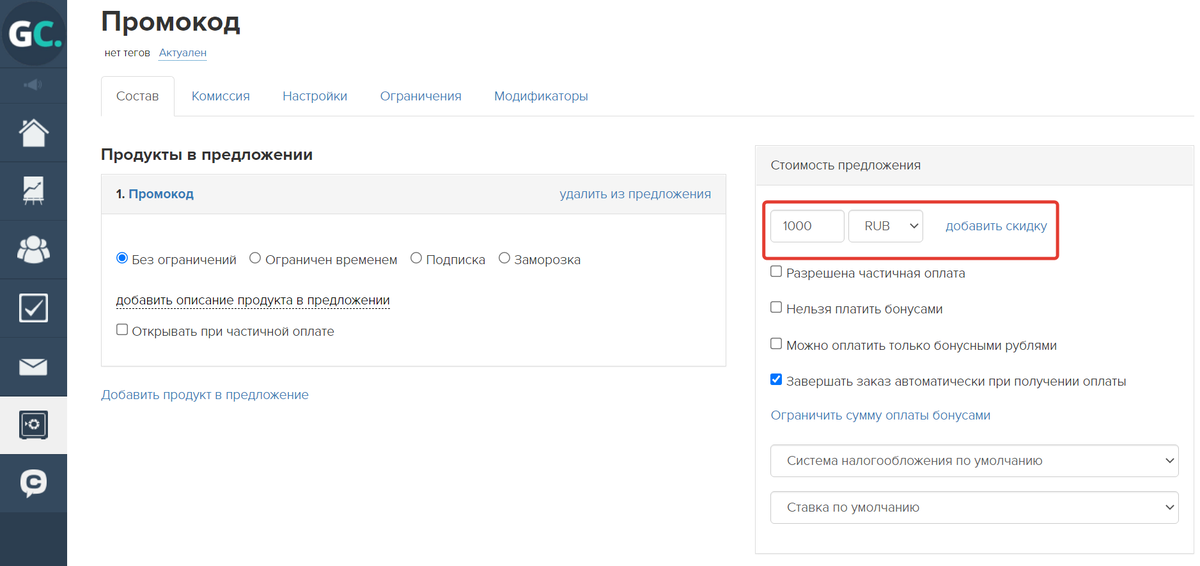Select the Подписка radio option

(x=416, y=259)
